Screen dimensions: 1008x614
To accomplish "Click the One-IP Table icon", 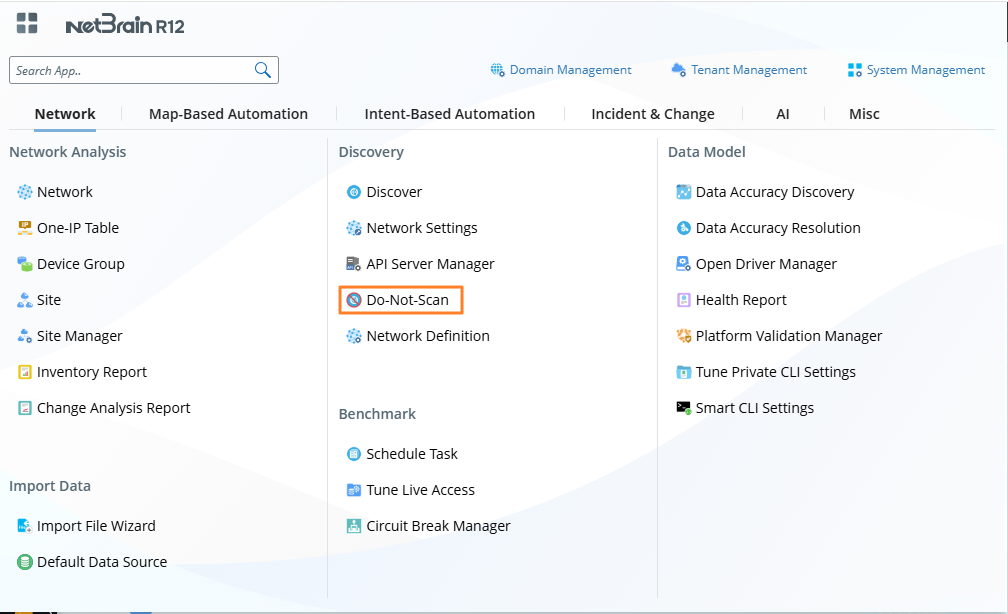I will click(25, 228).
